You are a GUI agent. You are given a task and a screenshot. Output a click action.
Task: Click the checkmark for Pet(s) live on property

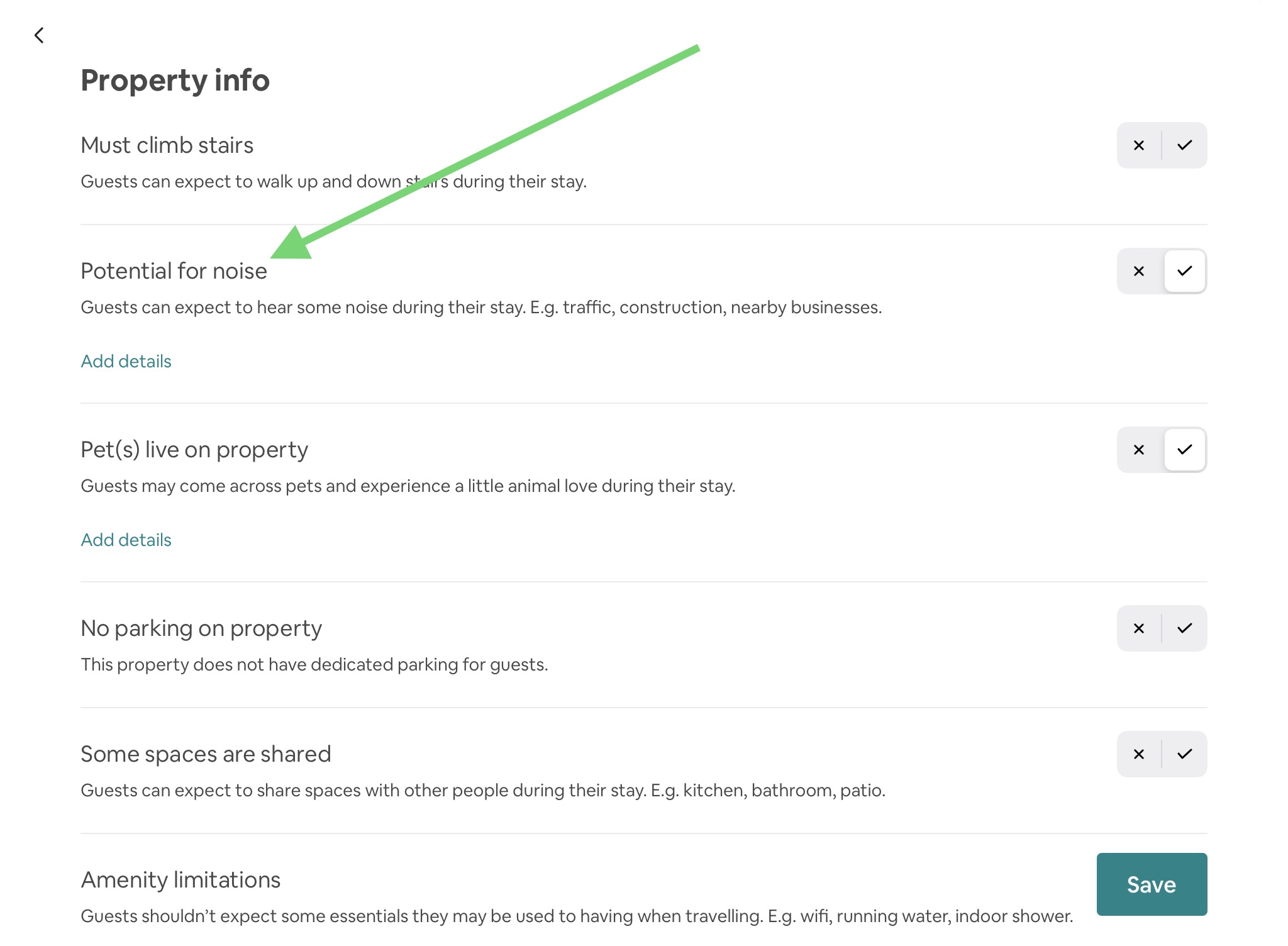1185,450
